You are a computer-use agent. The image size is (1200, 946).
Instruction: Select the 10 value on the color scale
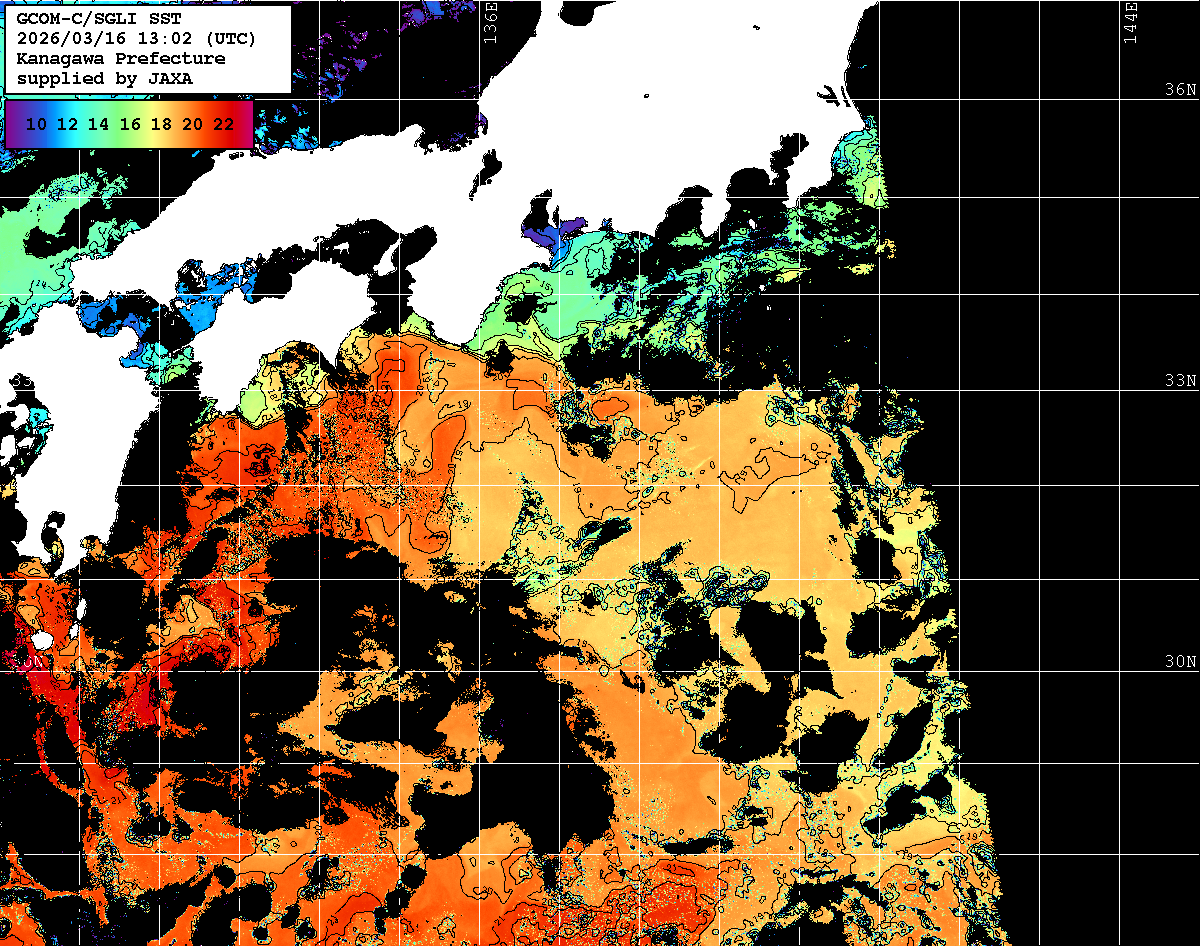(x=36, y=124)
